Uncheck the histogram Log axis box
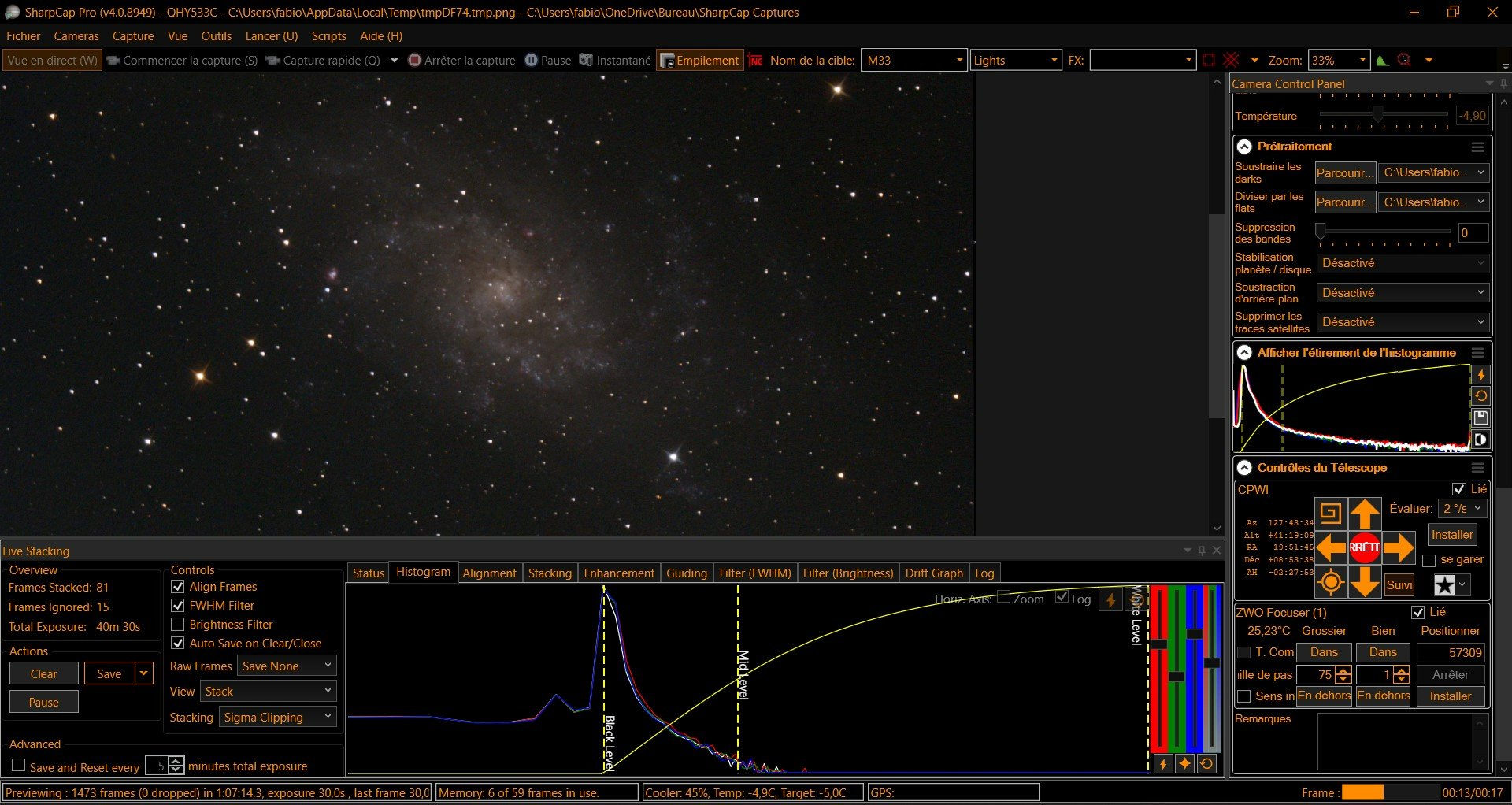Screen dimensions: 1512x805 (1062, 596)
